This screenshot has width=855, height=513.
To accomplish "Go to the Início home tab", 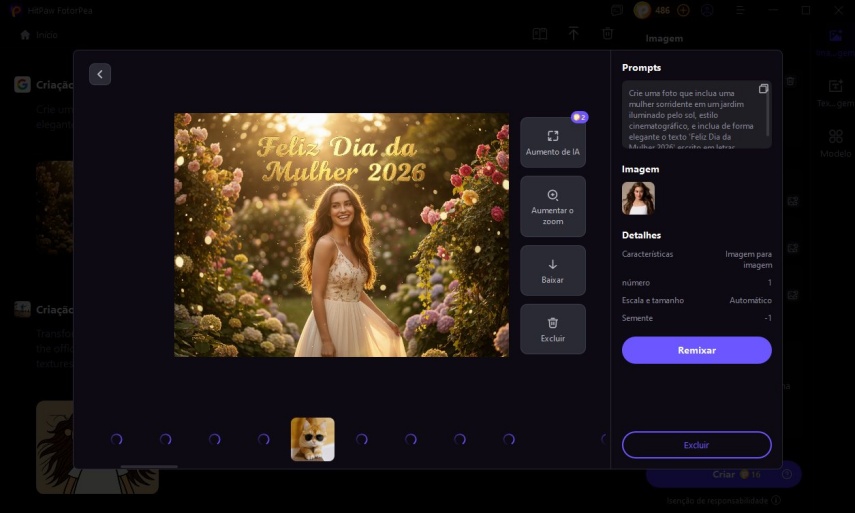I will coord(38,34).
